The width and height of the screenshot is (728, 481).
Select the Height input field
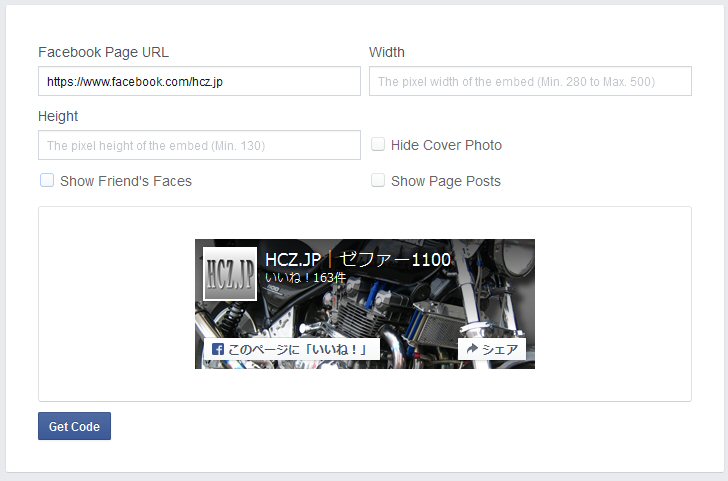pyautogui.click(x=199, y=145)
